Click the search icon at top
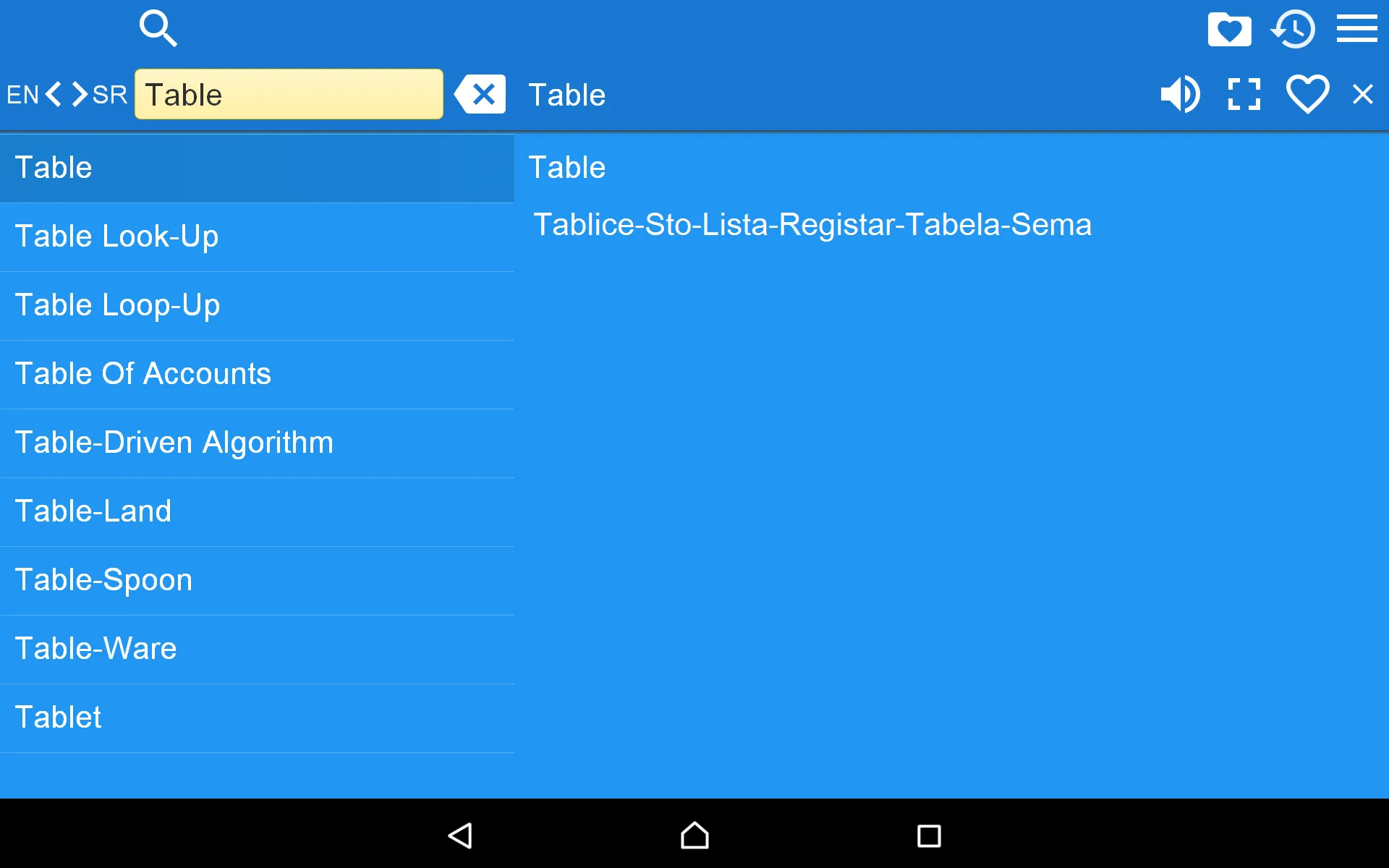The image size is (1389, 868). pos(158,28)
